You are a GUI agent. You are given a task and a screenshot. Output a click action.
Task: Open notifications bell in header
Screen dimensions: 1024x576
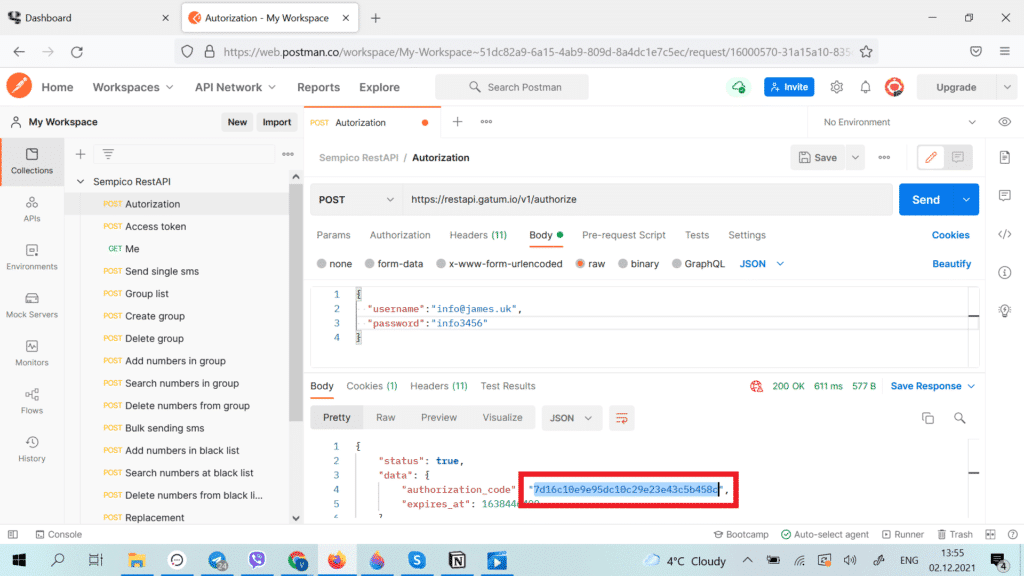click(865, 87)
